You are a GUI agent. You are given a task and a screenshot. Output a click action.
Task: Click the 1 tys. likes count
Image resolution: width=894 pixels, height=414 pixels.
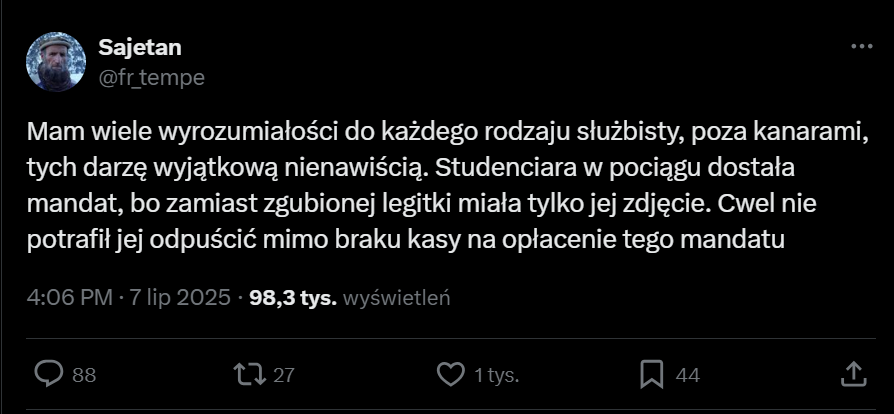pos(496,375)
